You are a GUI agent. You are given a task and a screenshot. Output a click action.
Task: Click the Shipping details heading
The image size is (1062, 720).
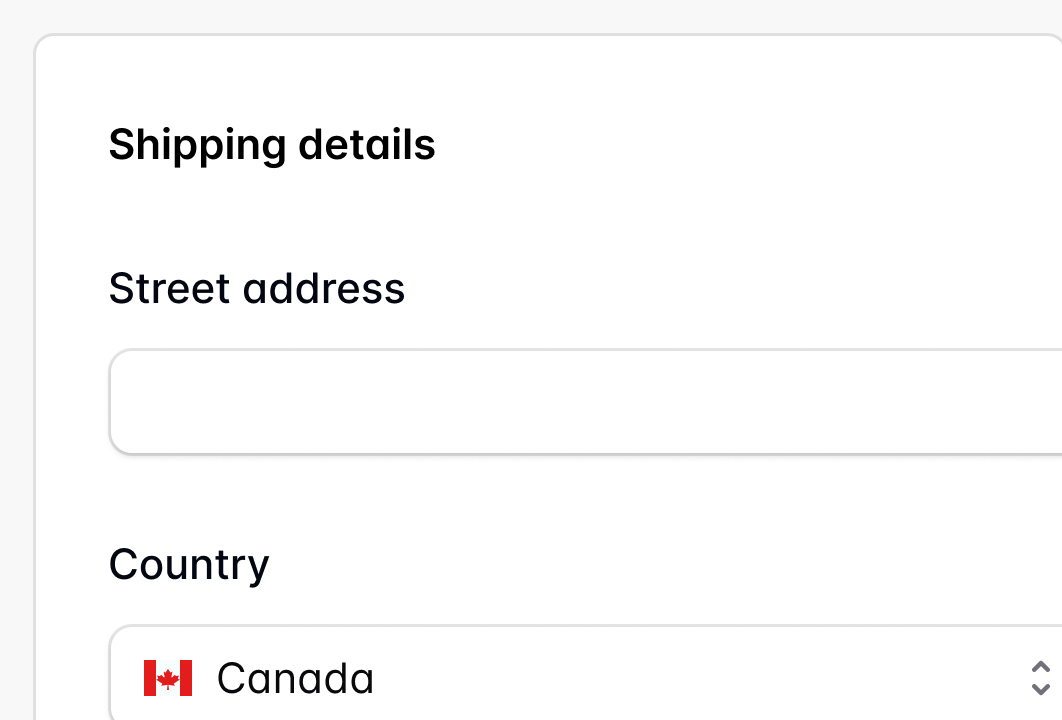click(x=272, y=145)
